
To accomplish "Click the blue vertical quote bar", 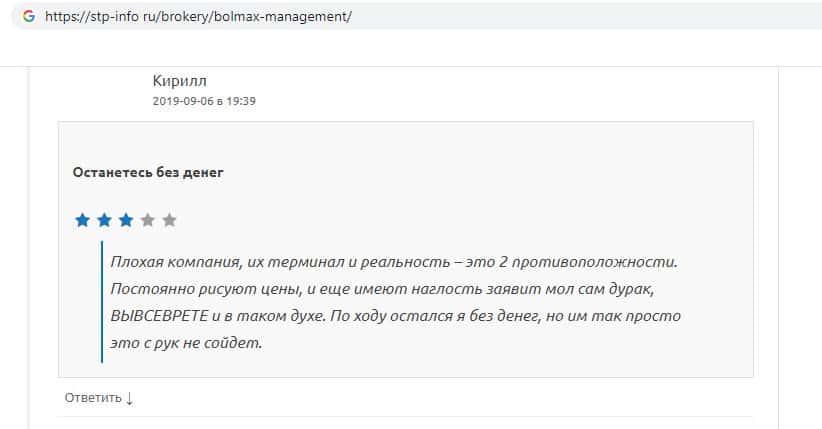I will pyautogui.click(x=102, y=301).
